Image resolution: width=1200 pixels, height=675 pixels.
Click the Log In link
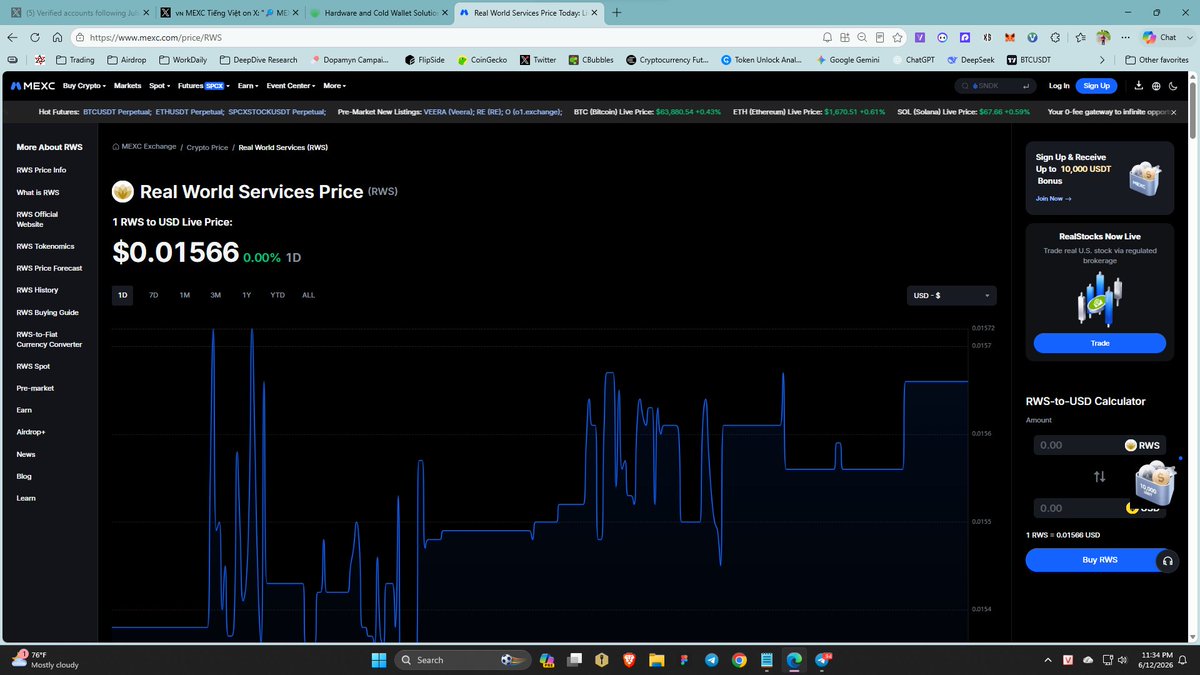click(x=1059, y=86)
